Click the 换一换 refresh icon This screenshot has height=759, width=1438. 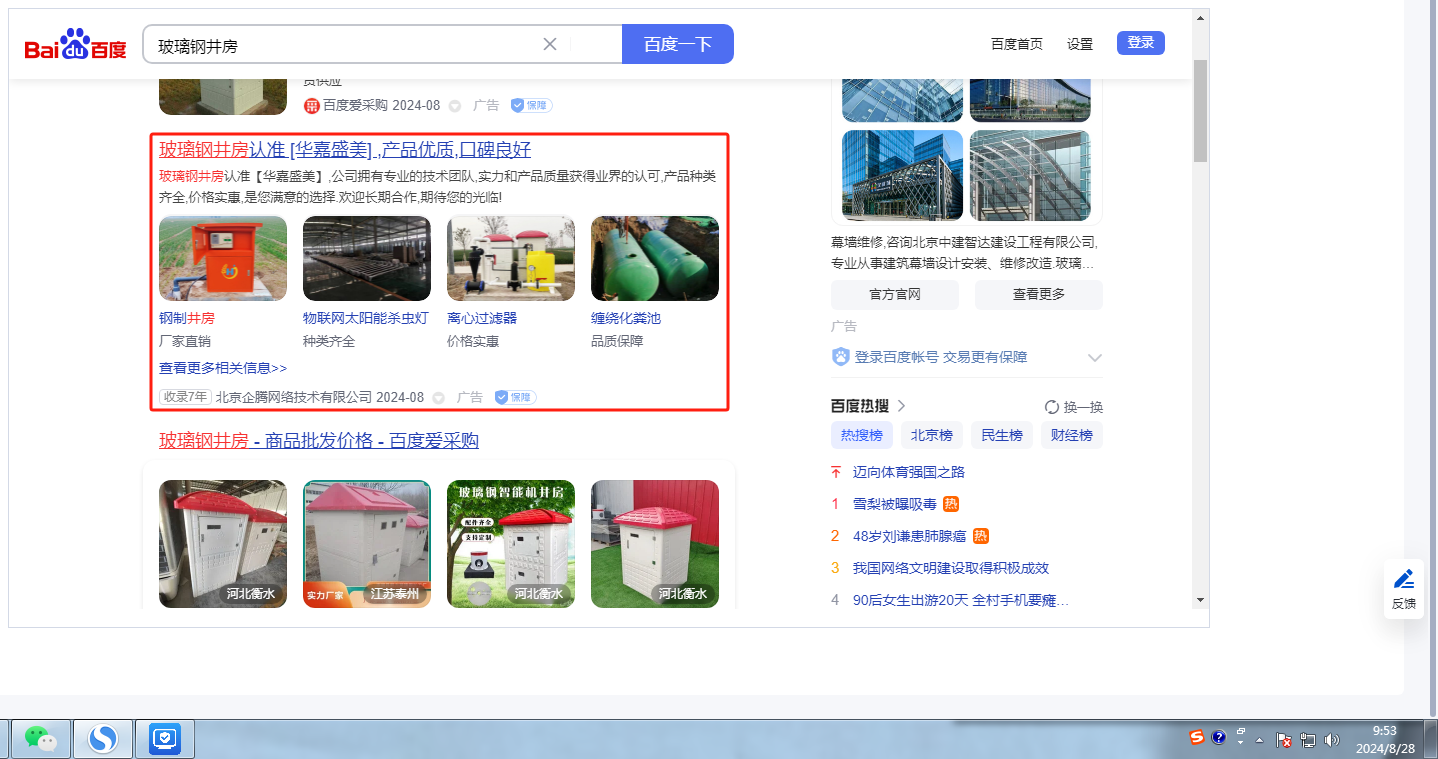[x=1051, y=407]
